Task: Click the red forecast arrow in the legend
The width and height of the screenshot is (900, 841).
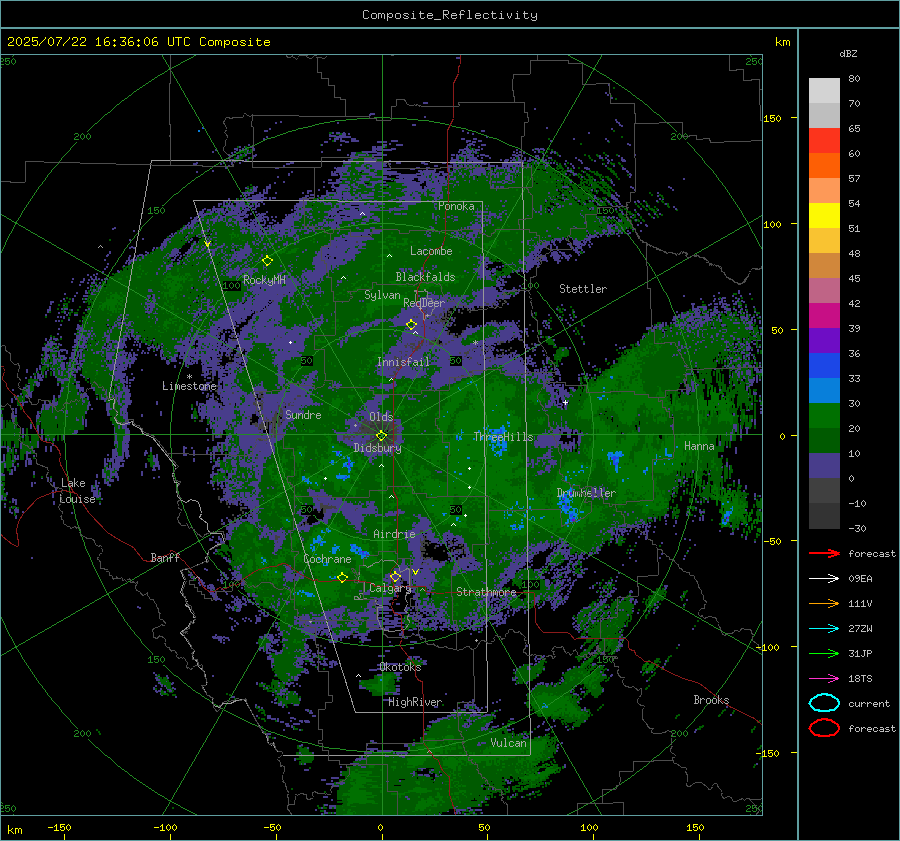Action: pos(824,553)
